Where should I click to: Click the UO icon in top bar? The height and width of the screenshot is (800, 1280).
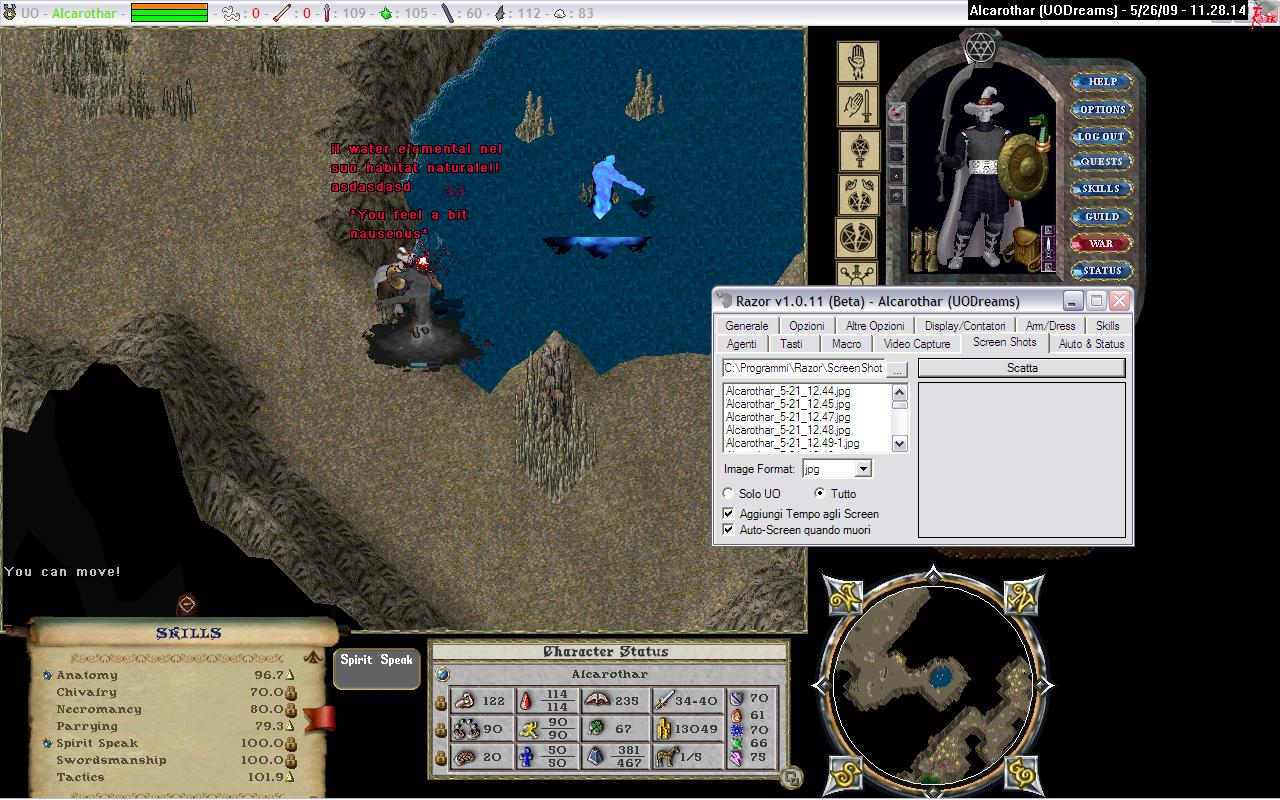(10, 13)
